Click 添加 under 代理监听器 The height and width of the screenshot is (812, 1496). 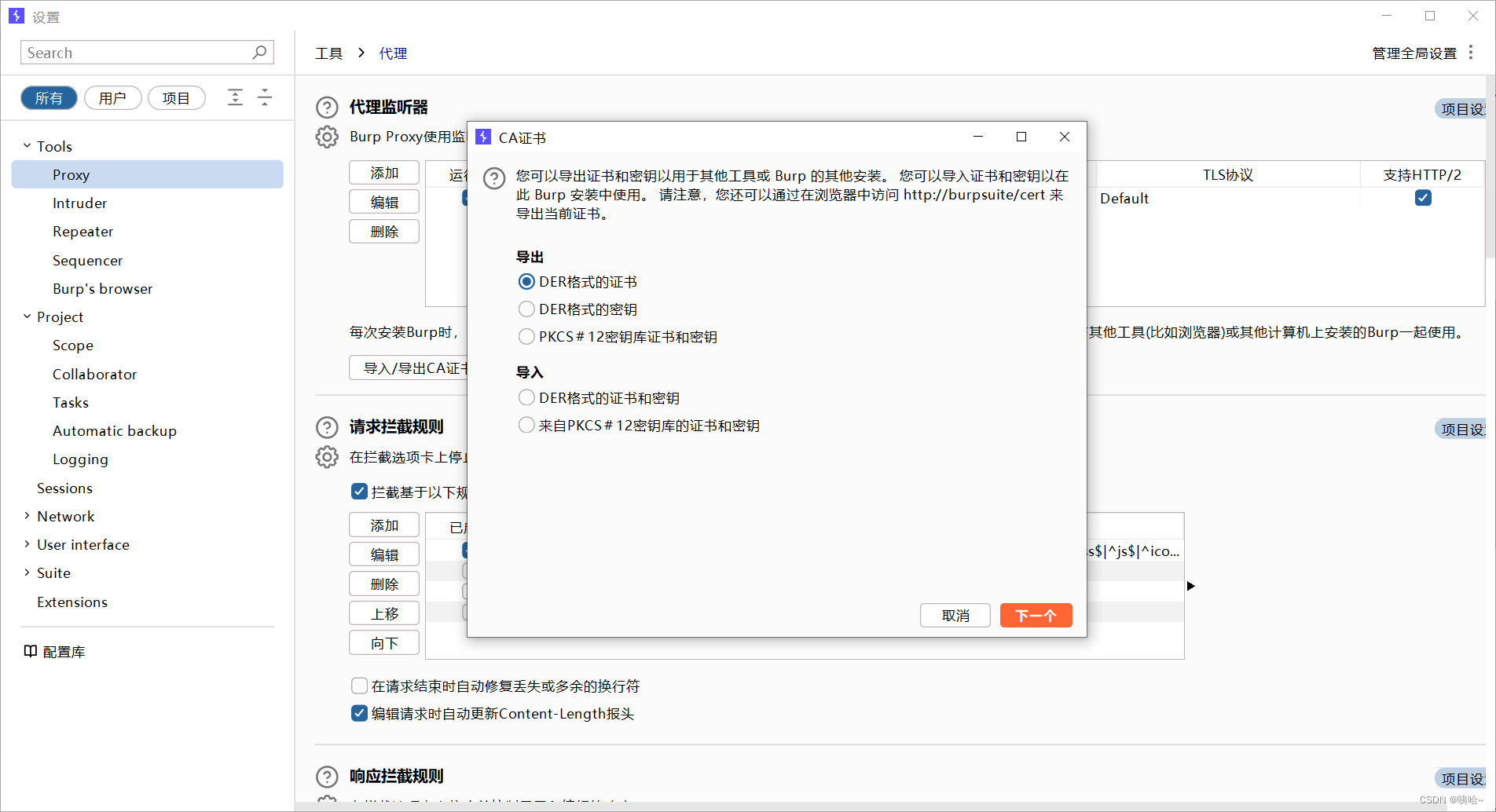384,173
